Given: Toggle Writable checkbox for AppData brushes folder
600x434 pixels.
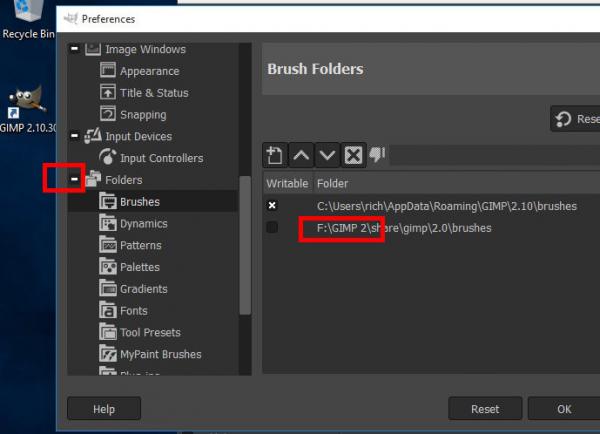Looking at the screenshot, I should click(272, 206).
